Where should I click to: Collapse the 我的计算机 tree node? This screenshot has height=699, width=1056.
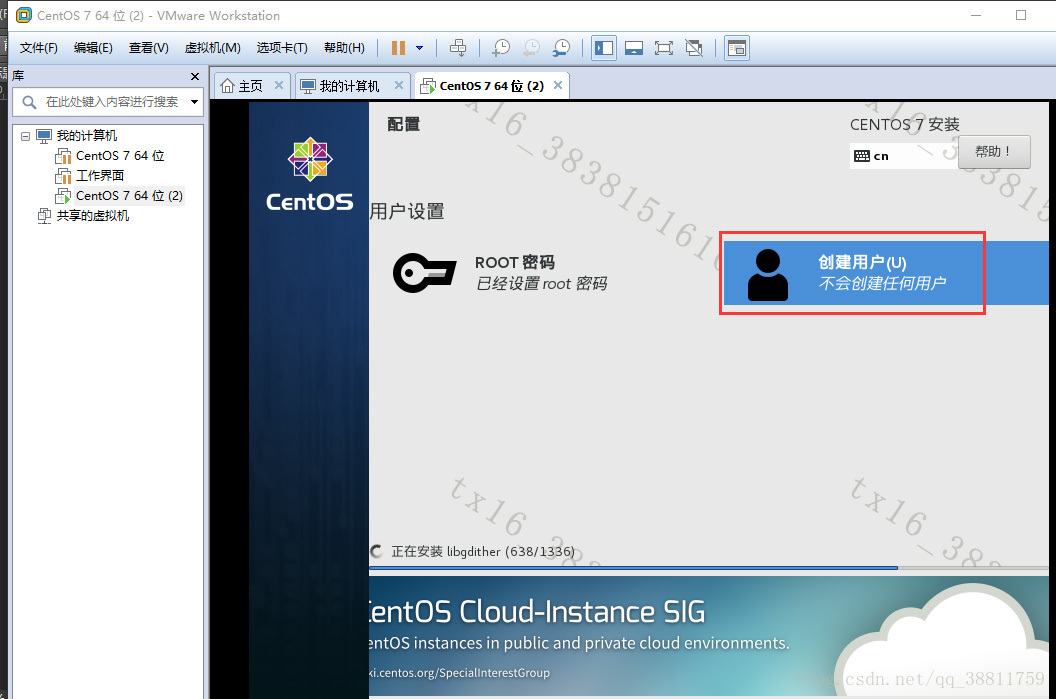(26, 136)
